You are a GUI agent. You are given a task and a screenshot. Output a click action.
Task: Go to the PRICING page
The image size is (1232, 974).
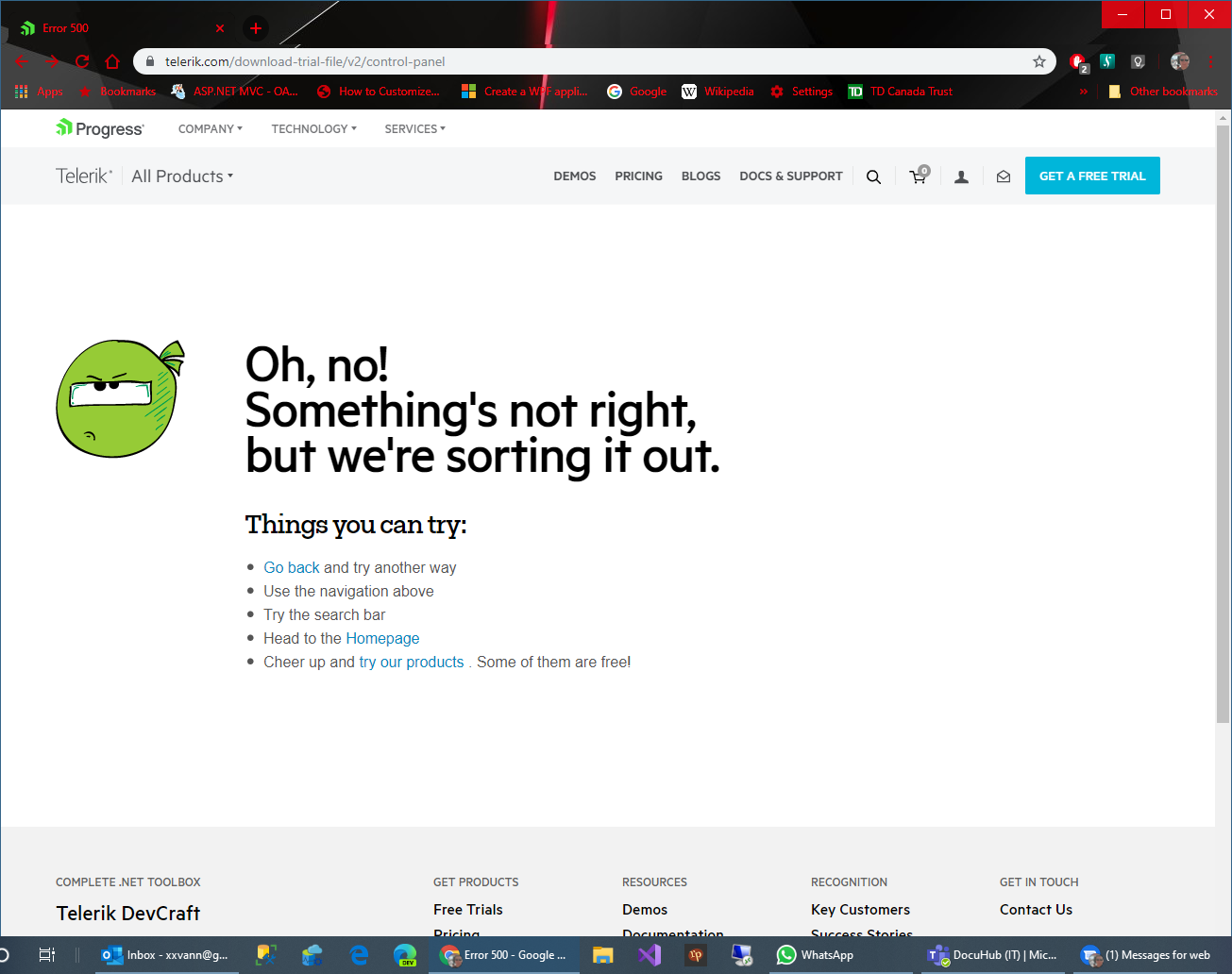point(638,176)
